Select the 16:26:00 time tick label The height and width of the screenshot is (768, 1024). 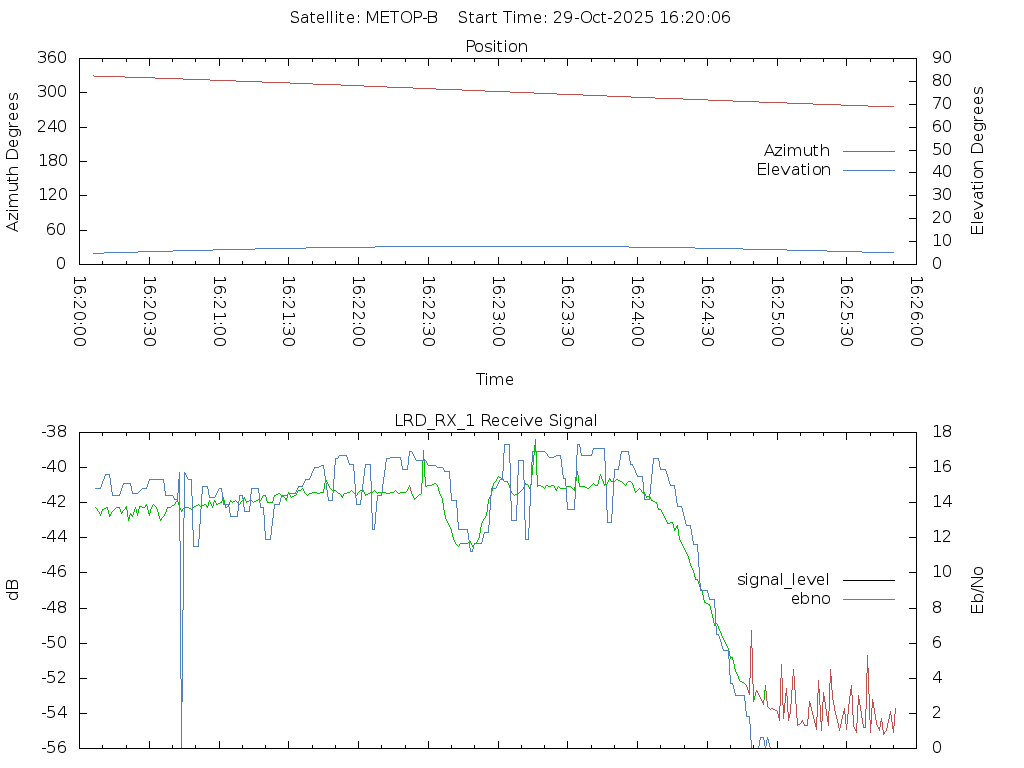click(916, 313)
